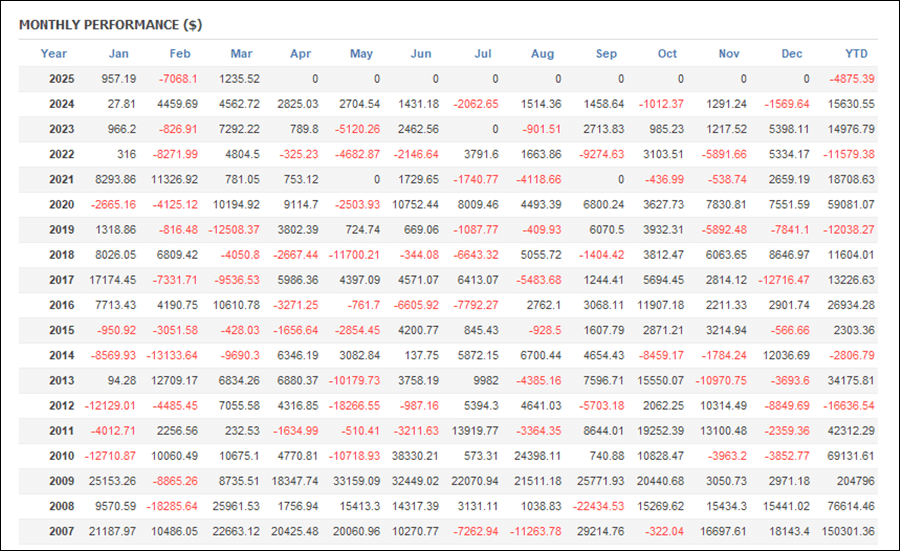Click the Year column header
900x551 pixels.
click(x=53, y=53)
